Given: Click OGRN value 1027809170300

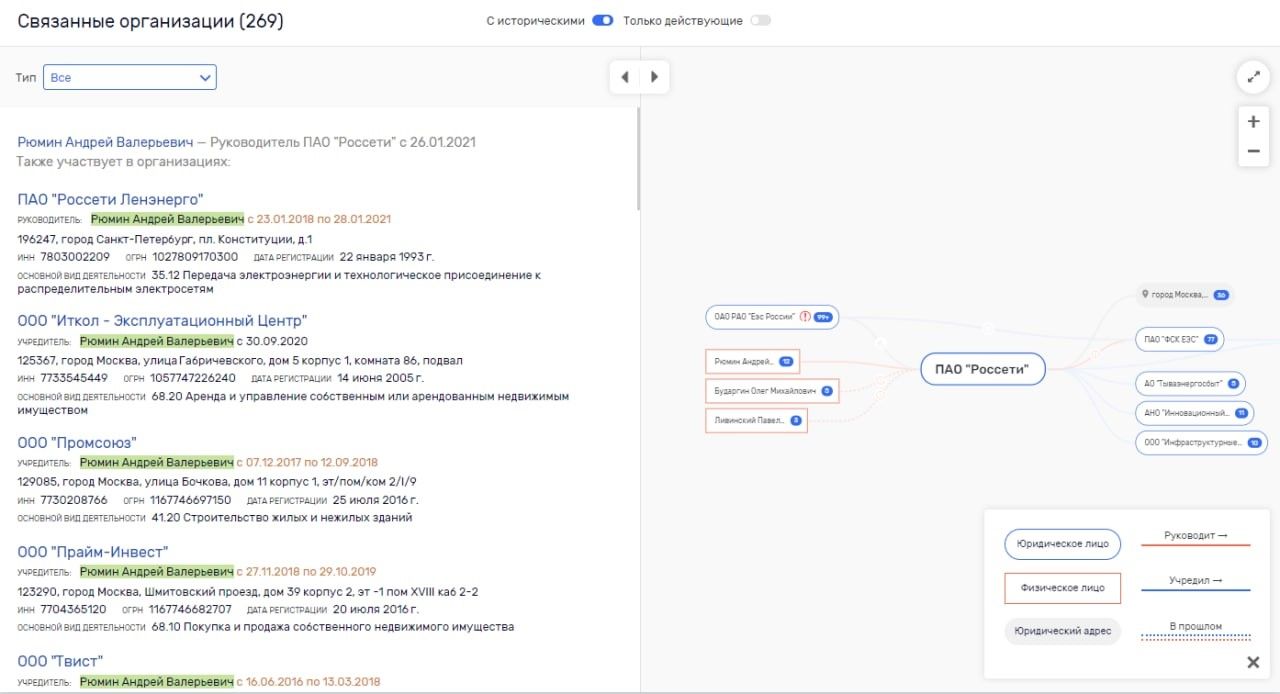Looking at the screenshot, I should (196, 257).
